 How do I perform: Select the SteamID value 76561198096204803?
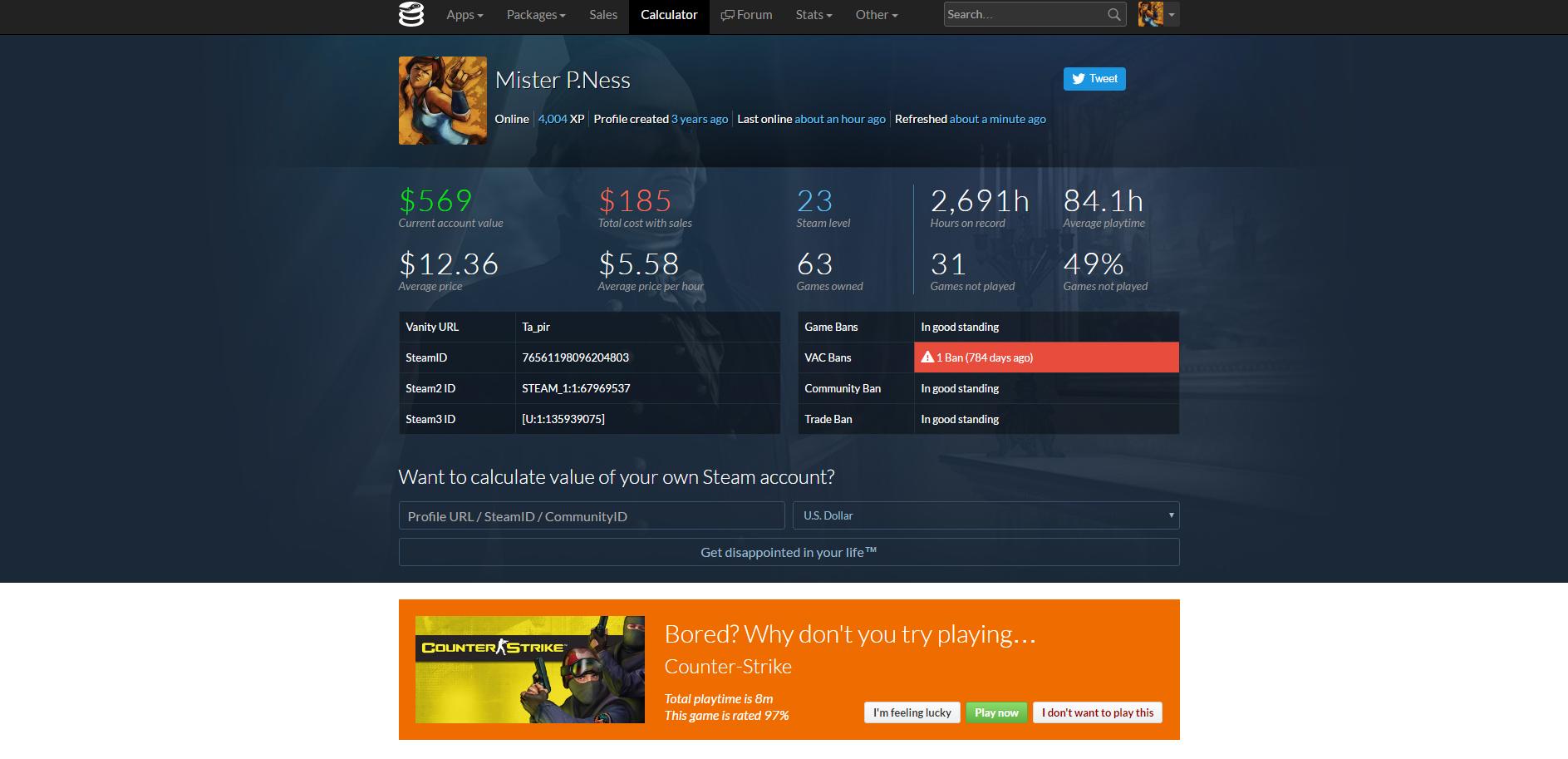point(575,357)
